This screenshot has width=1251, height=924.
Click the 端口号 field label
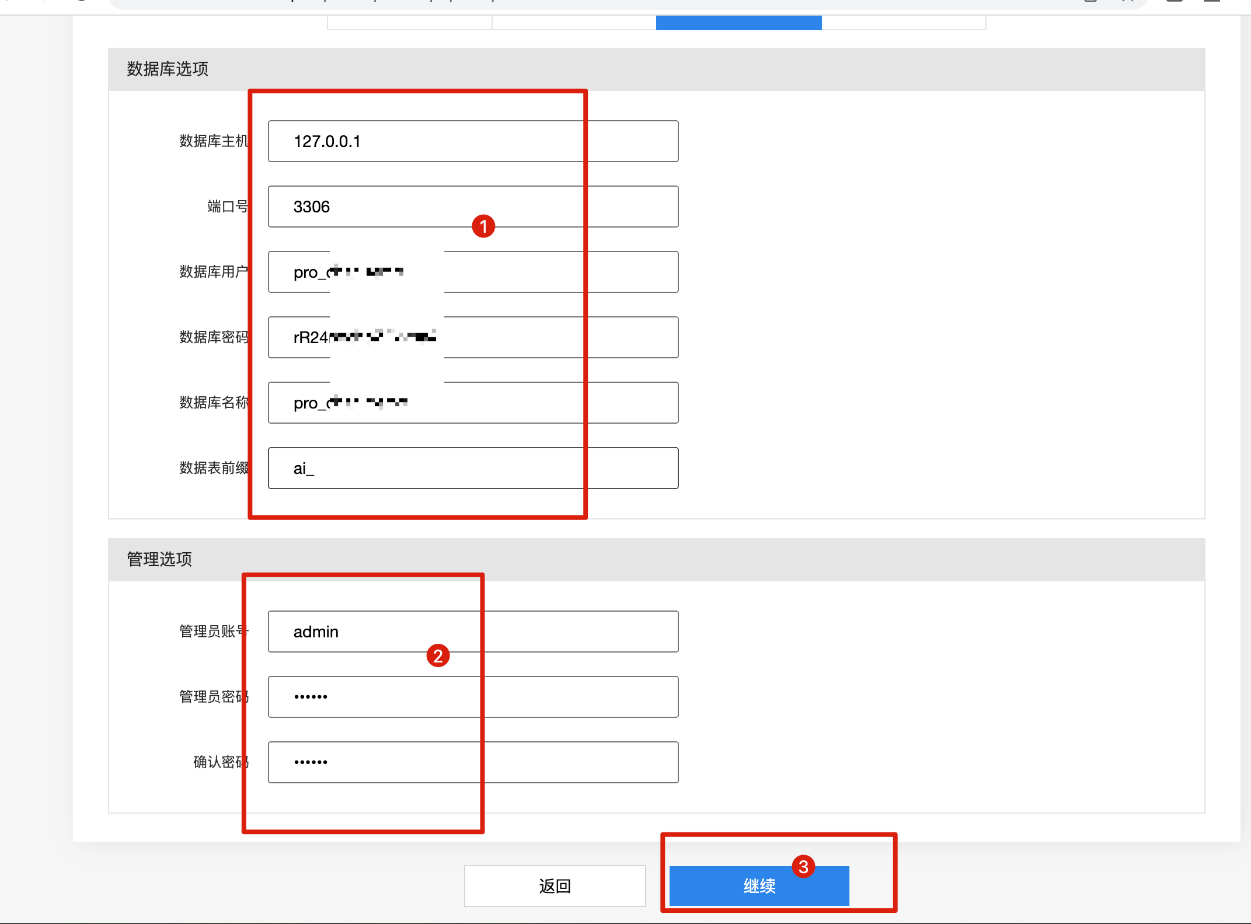coord(227,207)
